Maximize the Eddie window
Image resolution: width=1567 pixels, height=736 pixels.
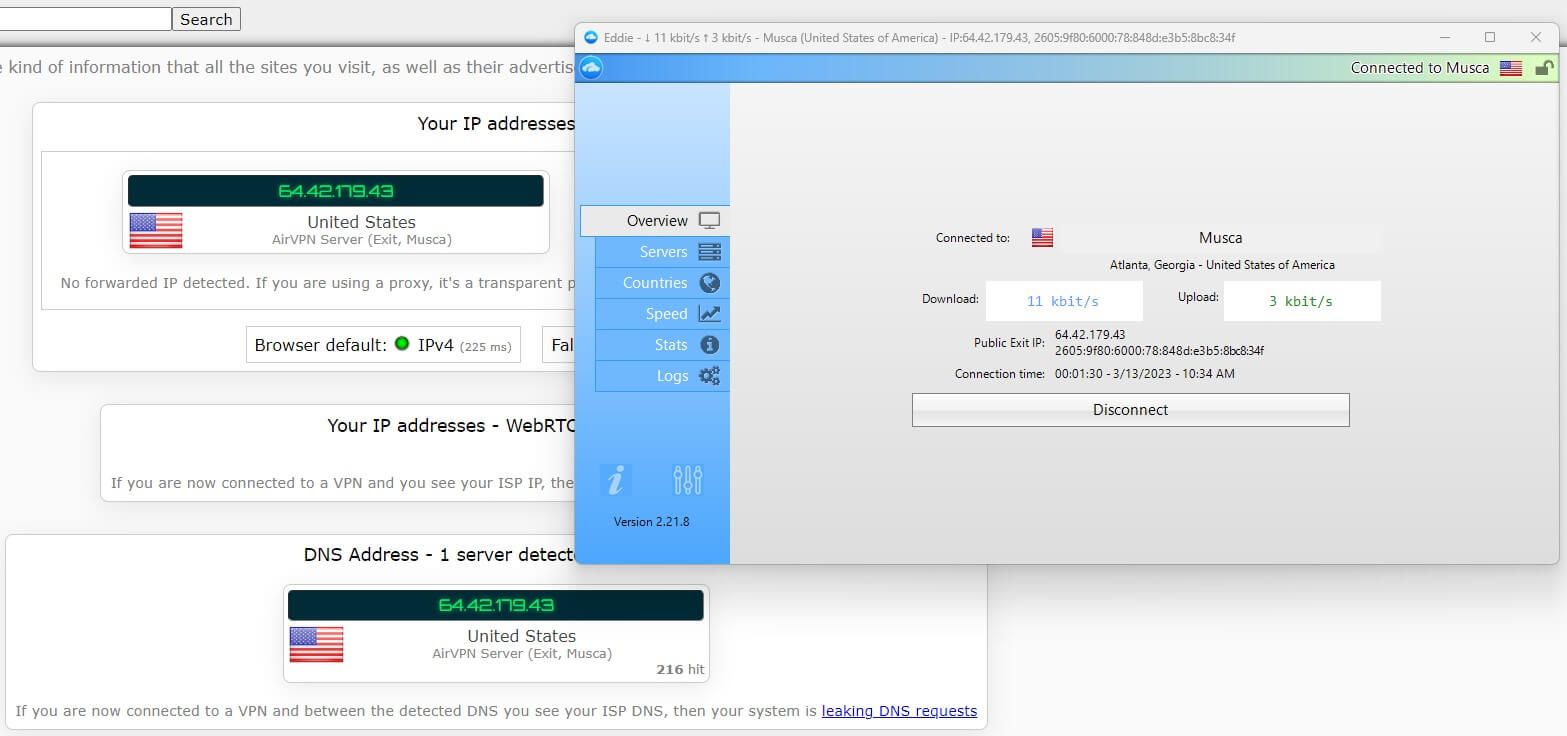[1489, 37]
